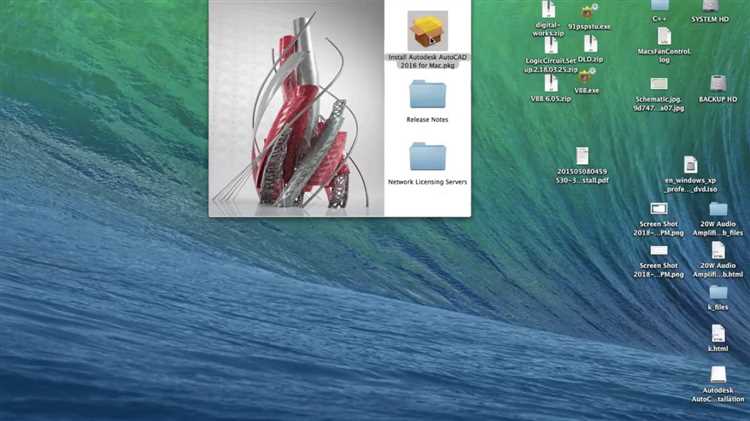Select the C++ folder on desktop
750x421 pixels.
tap(660, 5)
